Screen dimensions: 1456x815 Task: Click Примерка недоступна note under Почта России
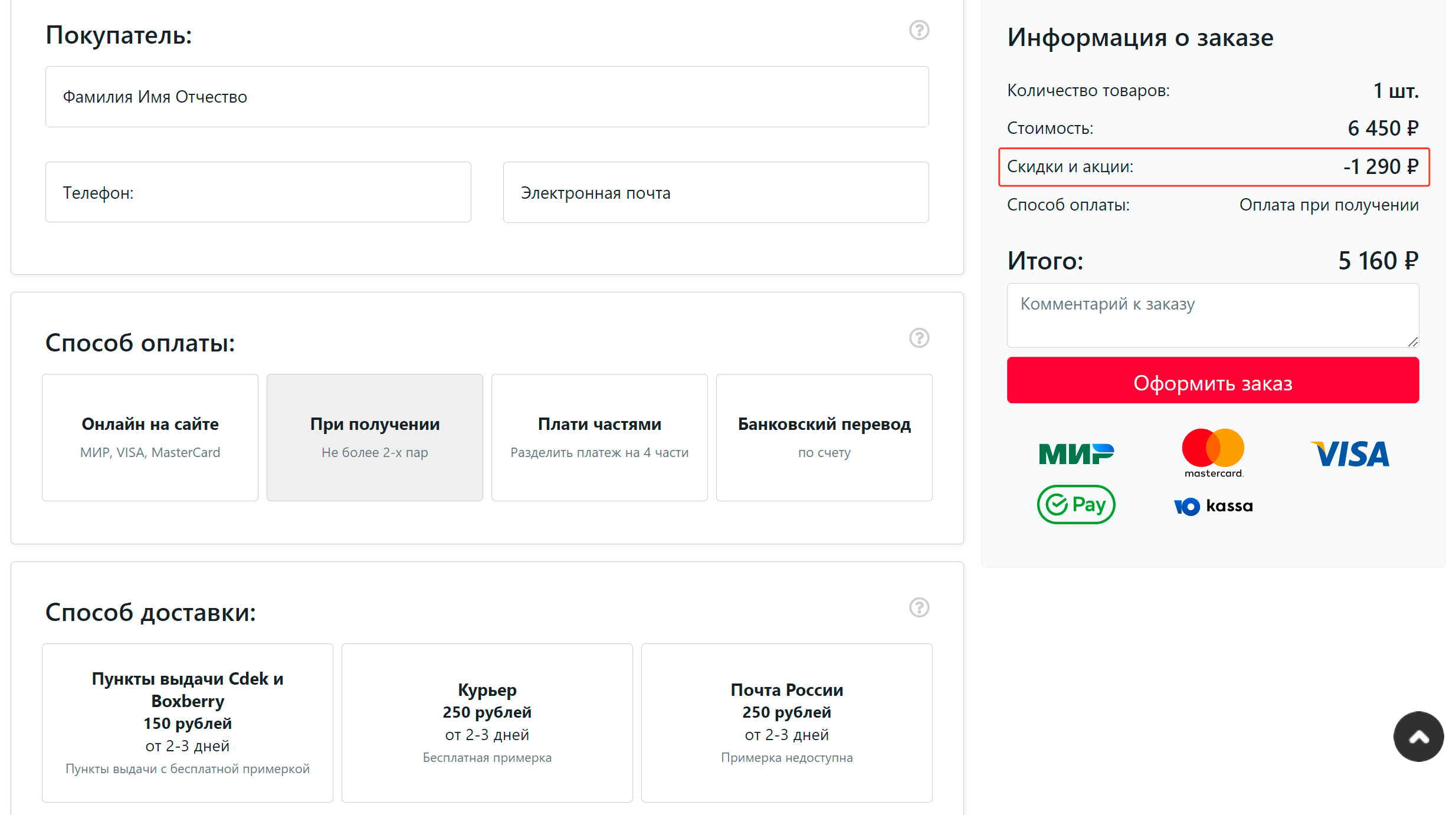pyautogui.click(x=787, y=758)
